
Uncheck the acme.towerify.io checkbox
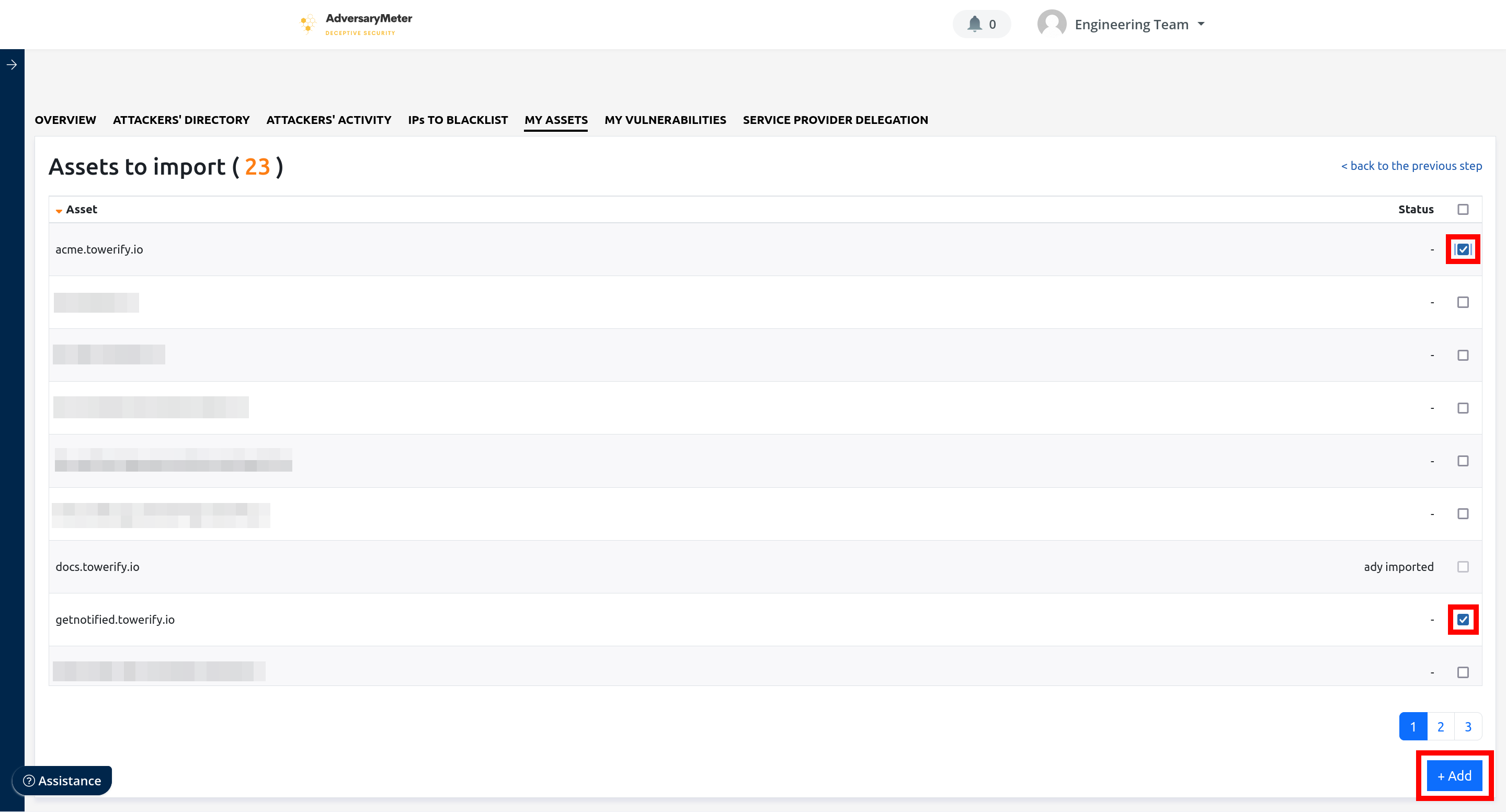[x=1462, y=249]
